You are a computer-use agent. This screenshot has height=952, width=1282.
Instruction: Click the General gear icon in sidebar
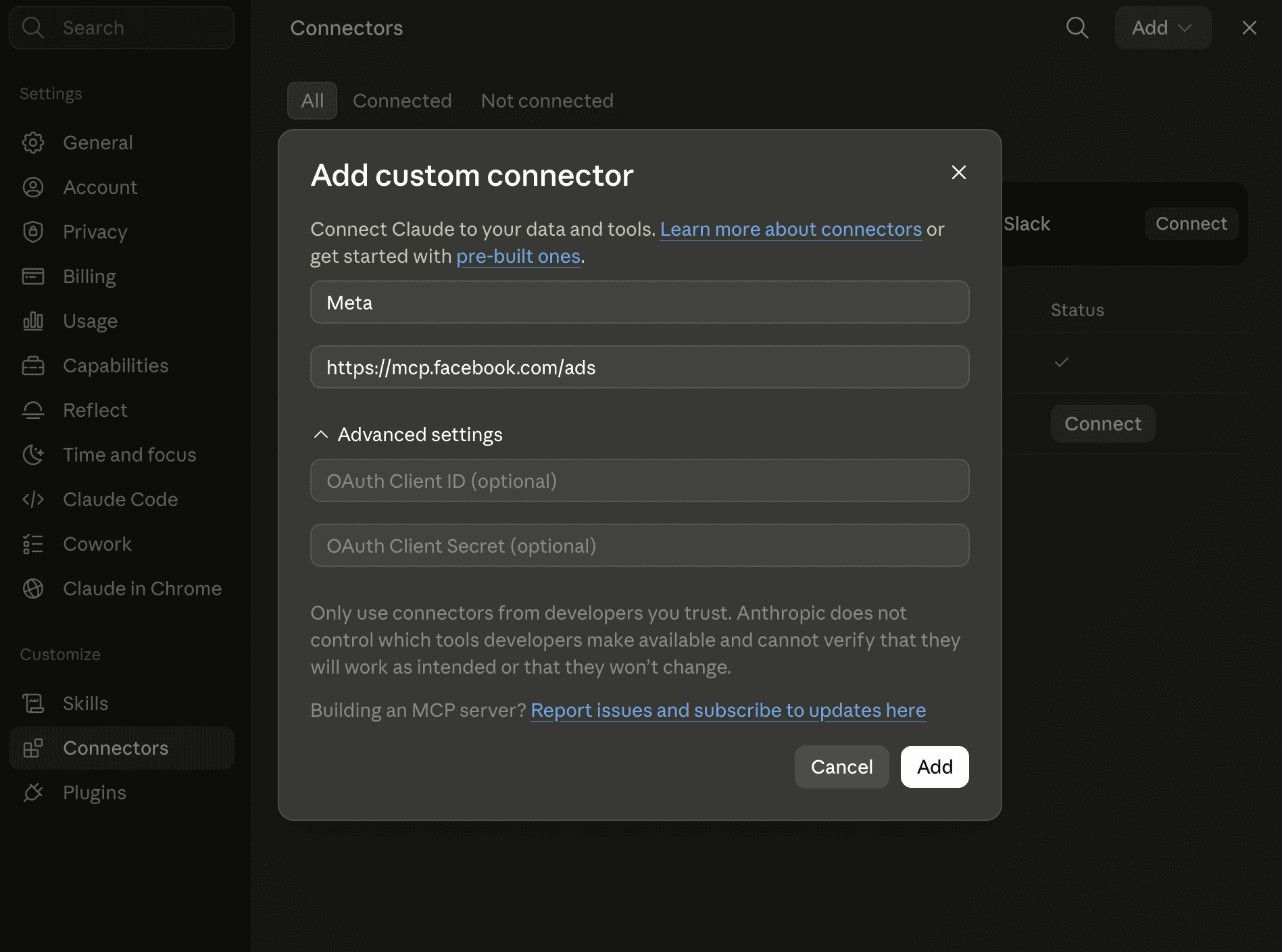(x=33, y=143)
